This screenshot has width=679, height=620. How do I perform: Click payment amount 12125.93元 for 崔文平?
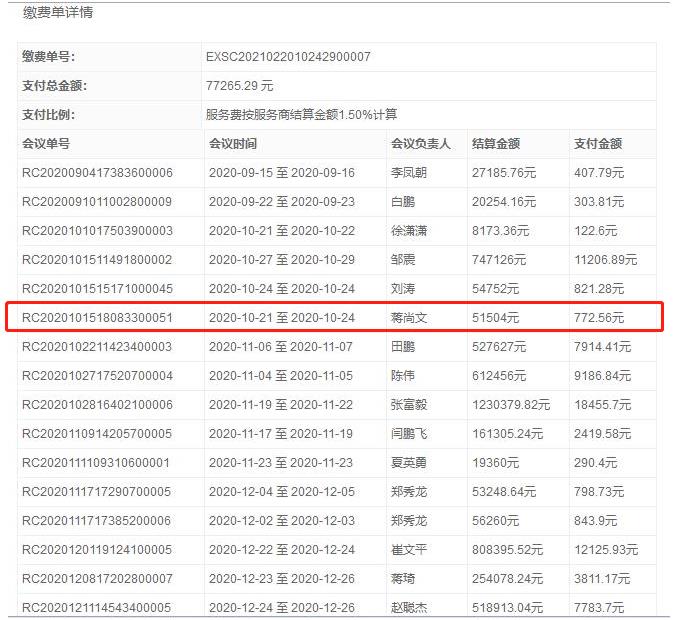click(x=605, y=550)
